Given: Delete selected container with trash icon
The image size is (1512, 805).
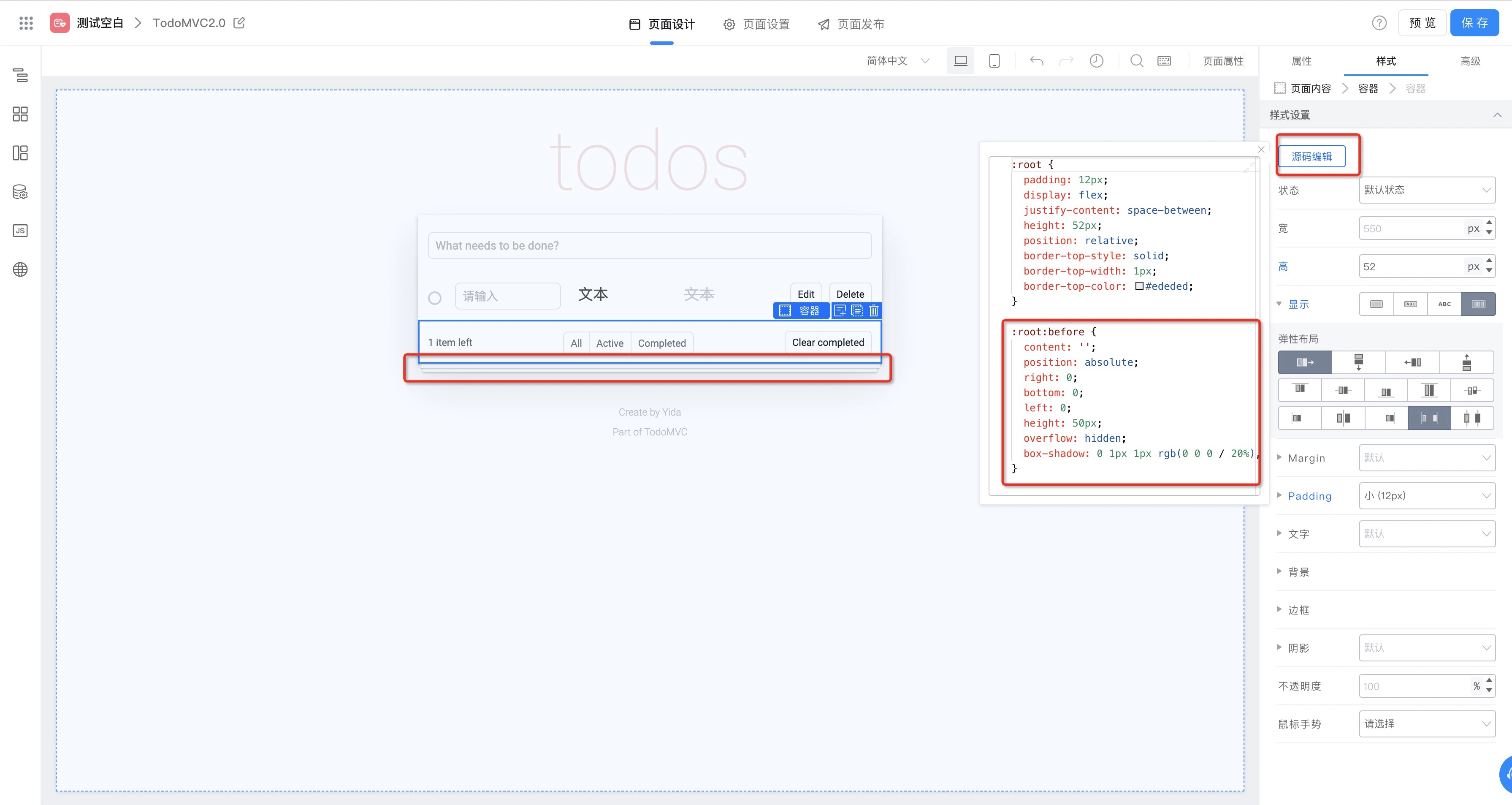Looking at the screenshot, I should [873, 310].
